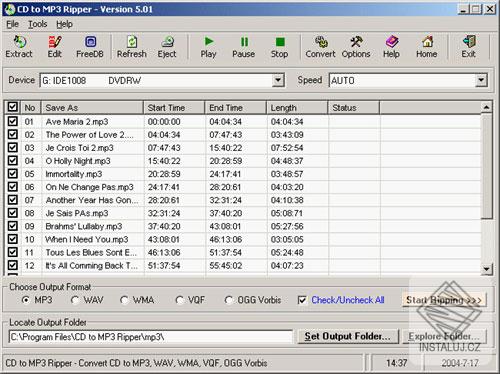The image size is (500, 374).
Task: Select the row Tous Les Blues Sont E...
Action: pyautogui.click(x=243, y=252)
